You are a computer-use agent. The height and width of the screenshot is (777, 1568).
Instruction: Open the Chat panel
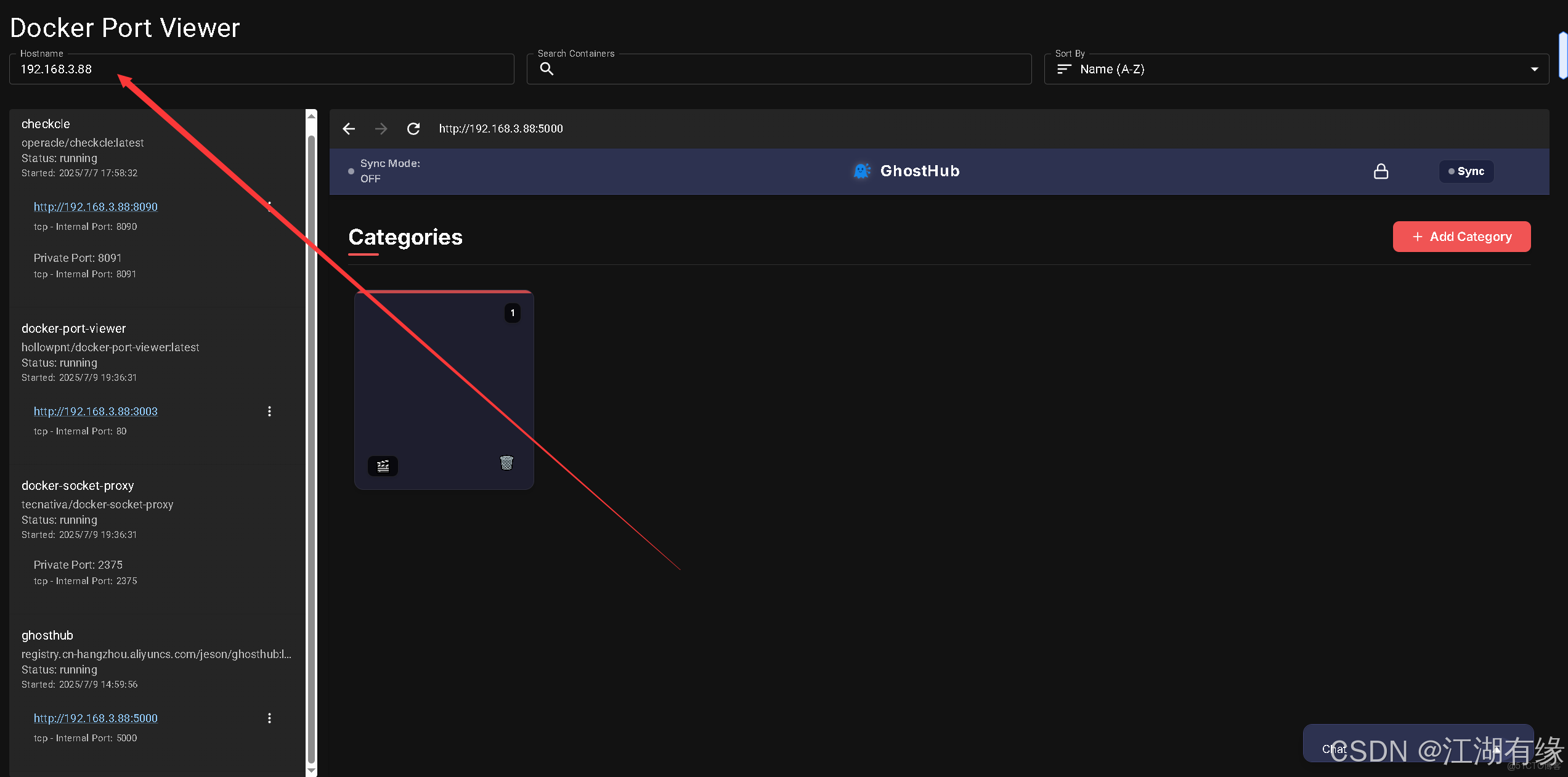[1334, 749]
